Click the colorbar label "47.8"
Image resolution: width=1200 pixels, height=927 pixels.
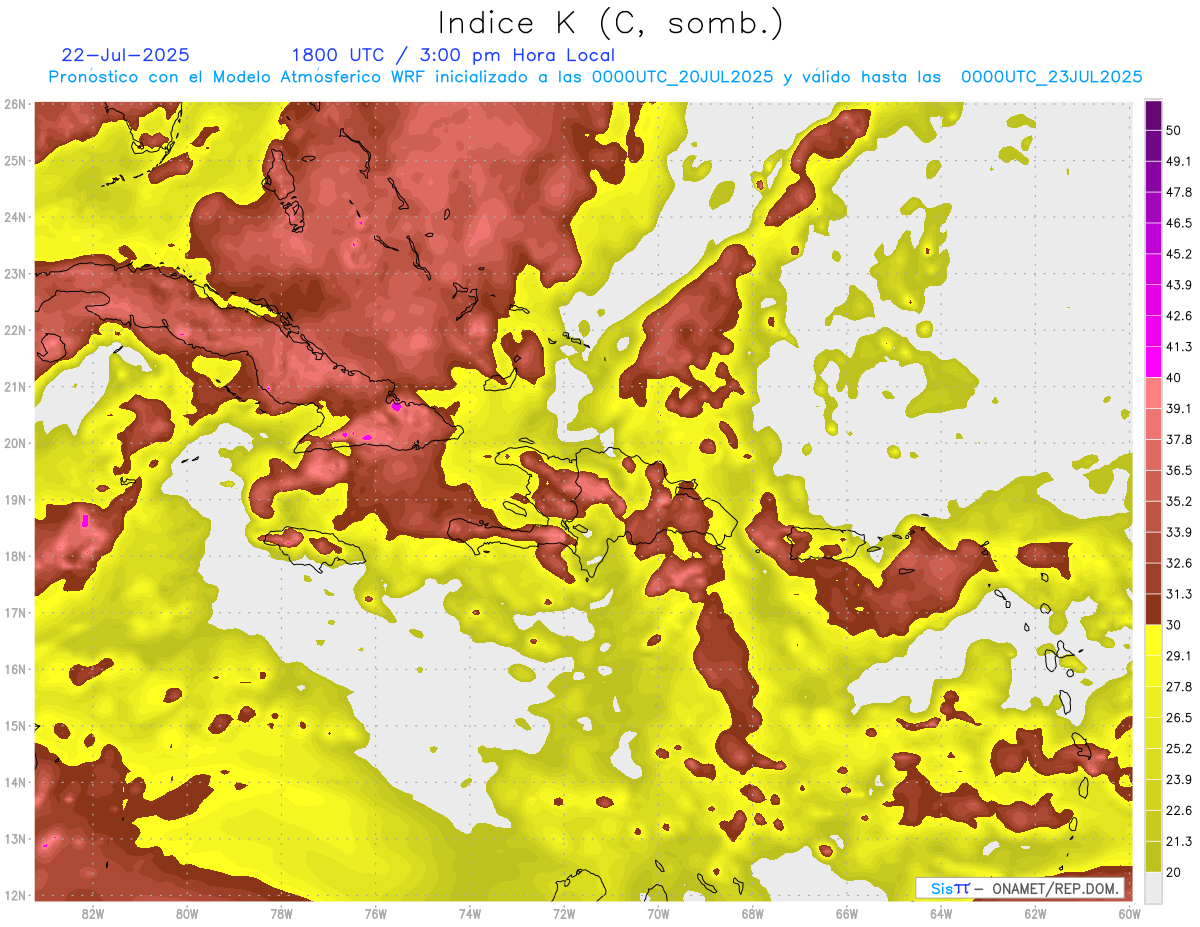(1178, 192)
